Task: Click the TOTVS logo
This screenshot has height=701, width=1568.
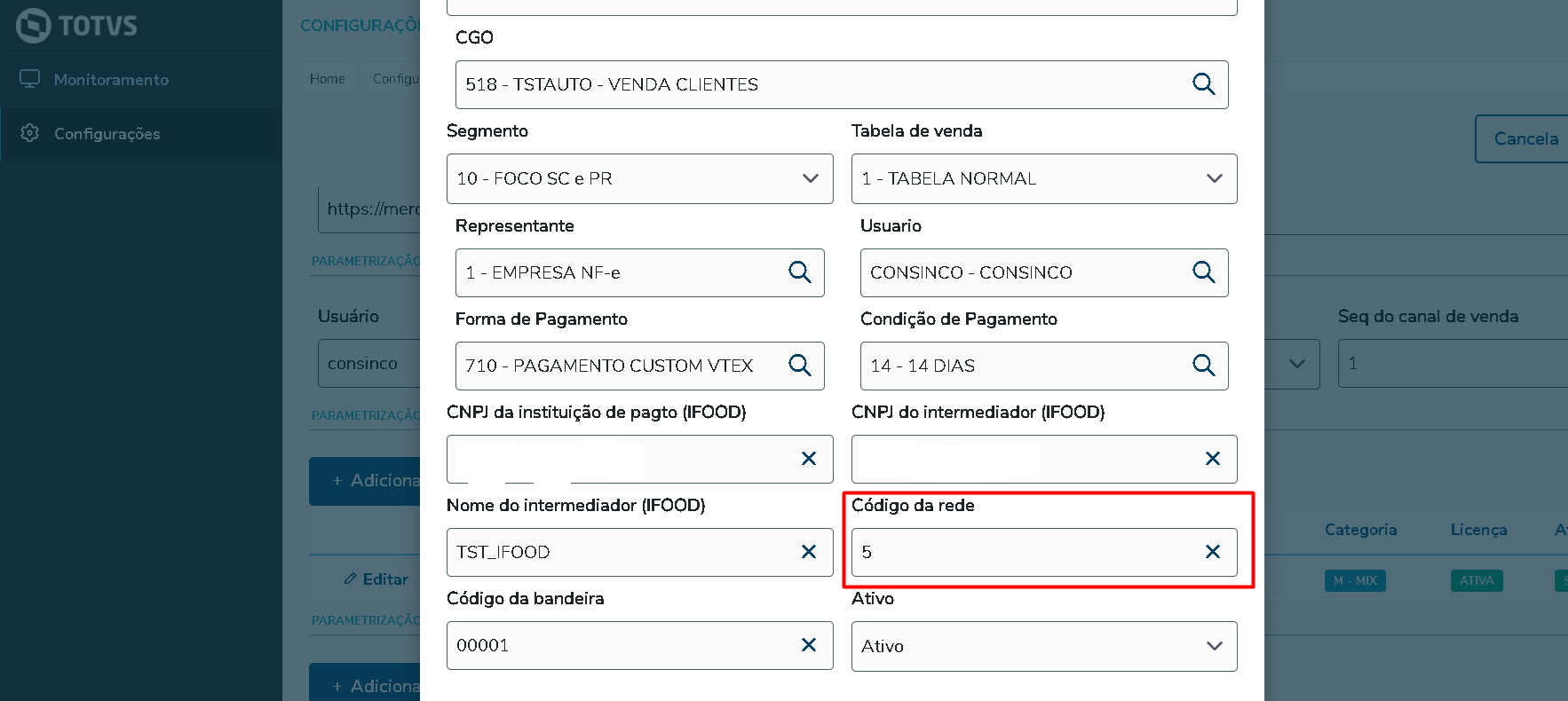Action: click(77, 25)
